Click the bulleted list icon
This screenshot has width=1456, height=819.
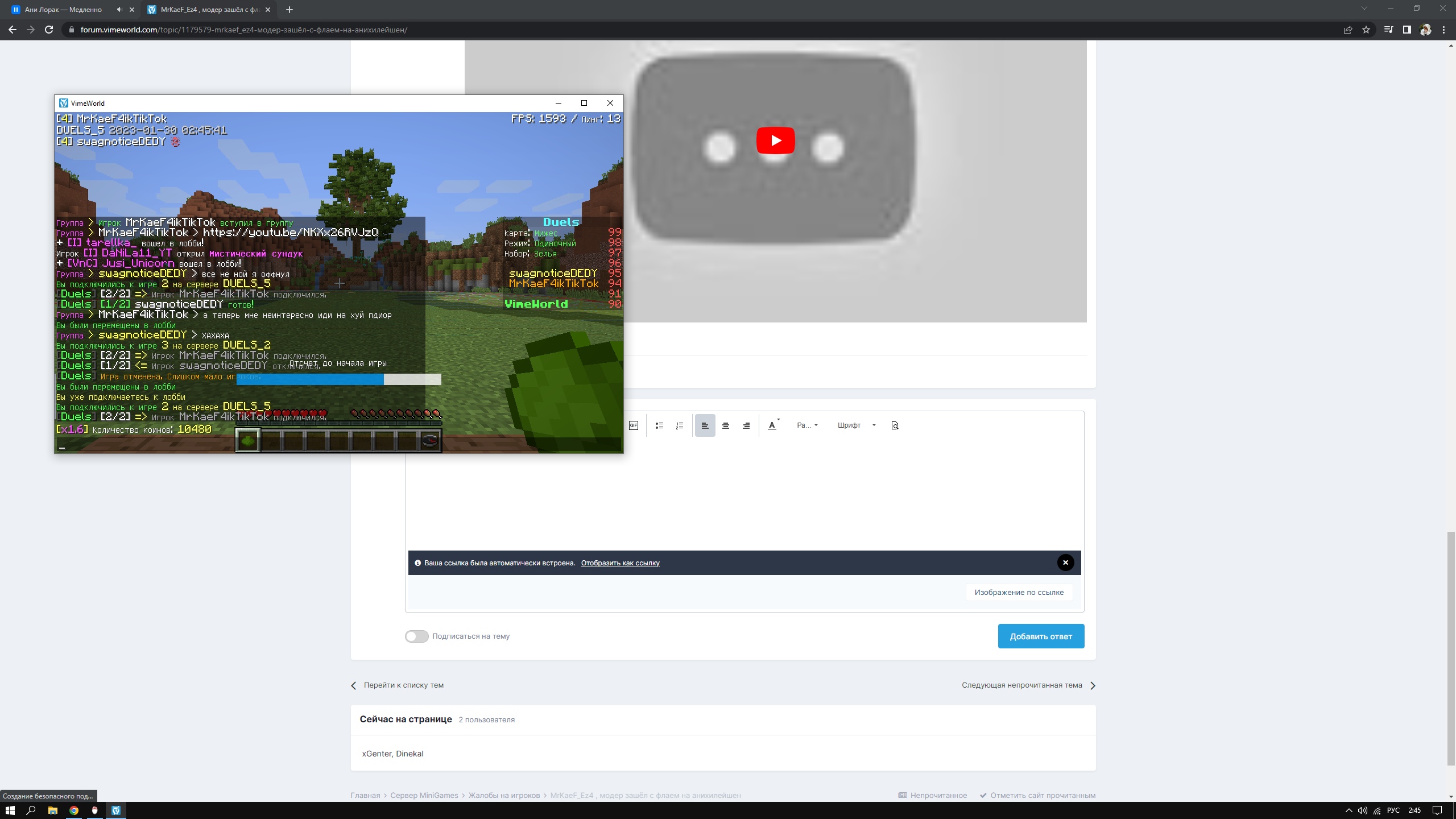pos(659,425)
